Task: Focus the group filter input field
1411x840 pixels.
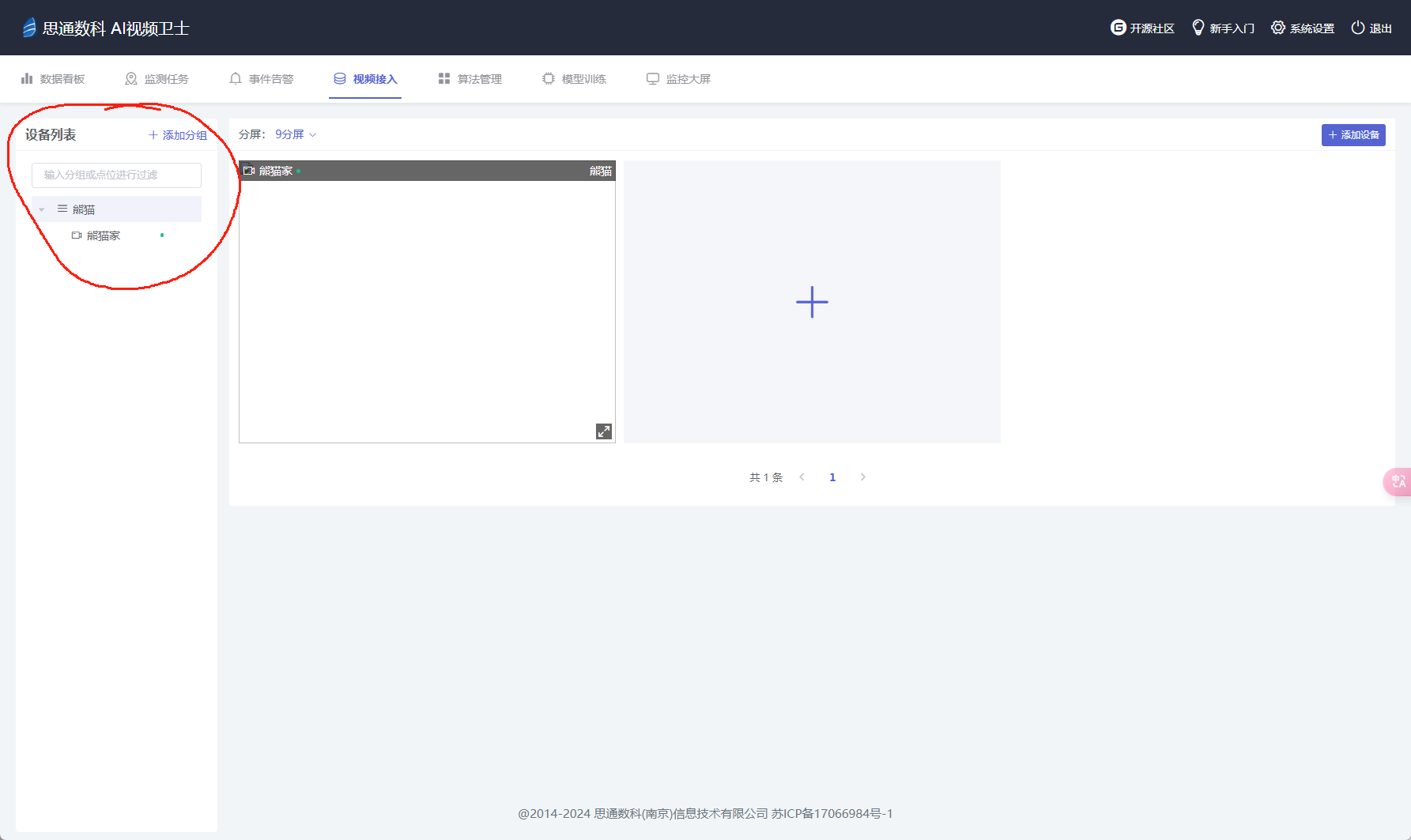Action: [x=116, y=175]
